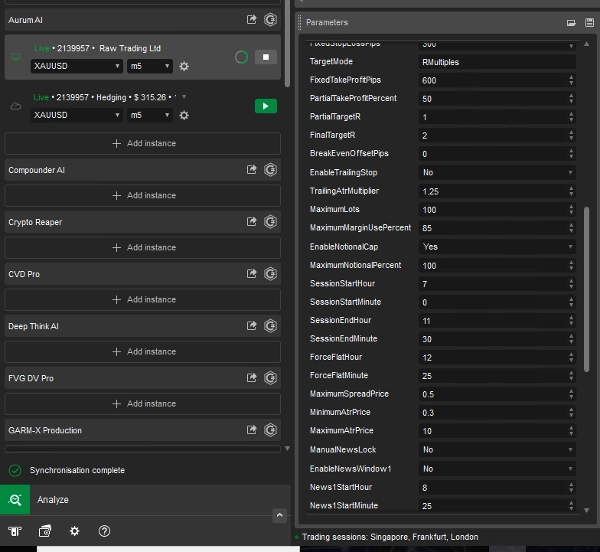Click the Analyze label
Viewport: 600px width, 552px height.
tap(53, 500)
